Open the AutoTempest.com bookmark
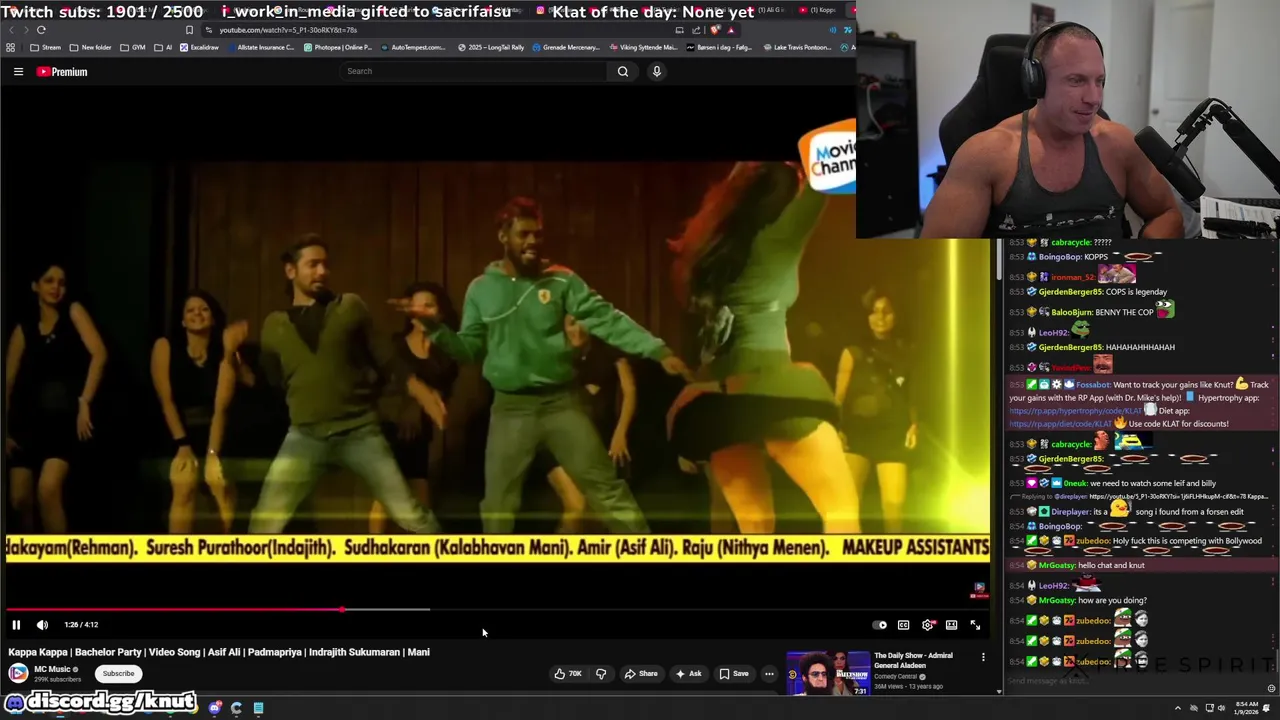 click(x=414, y=47)
